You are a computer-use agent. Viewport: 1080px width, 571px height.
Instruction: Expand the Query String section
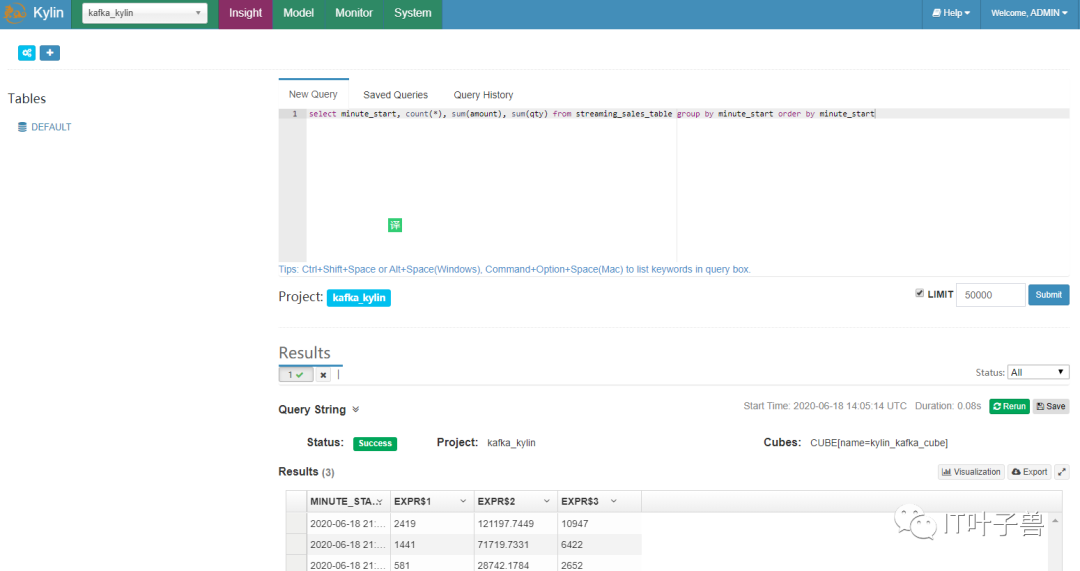tap(355, 409)
